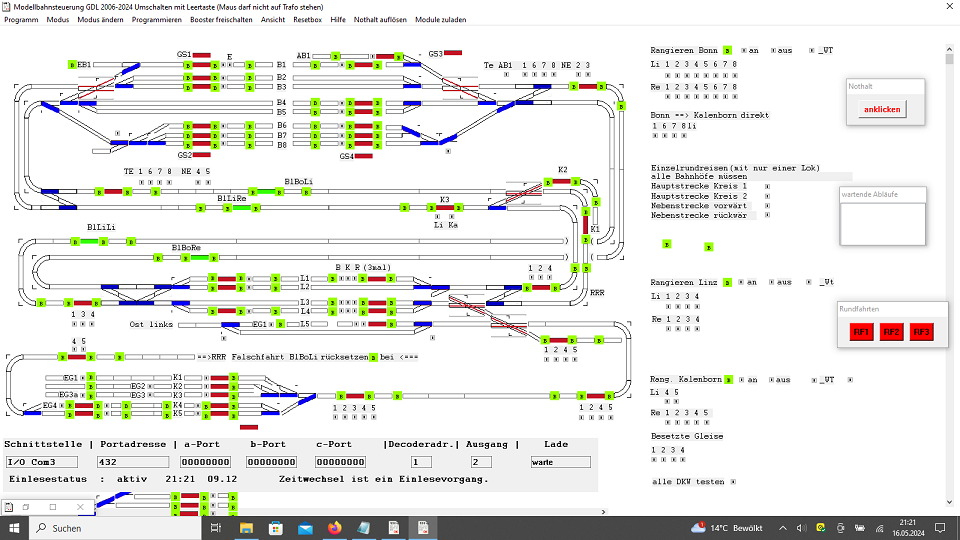960x540 pixels.
Task: Open Modus menu
Action: click(58, 20)
